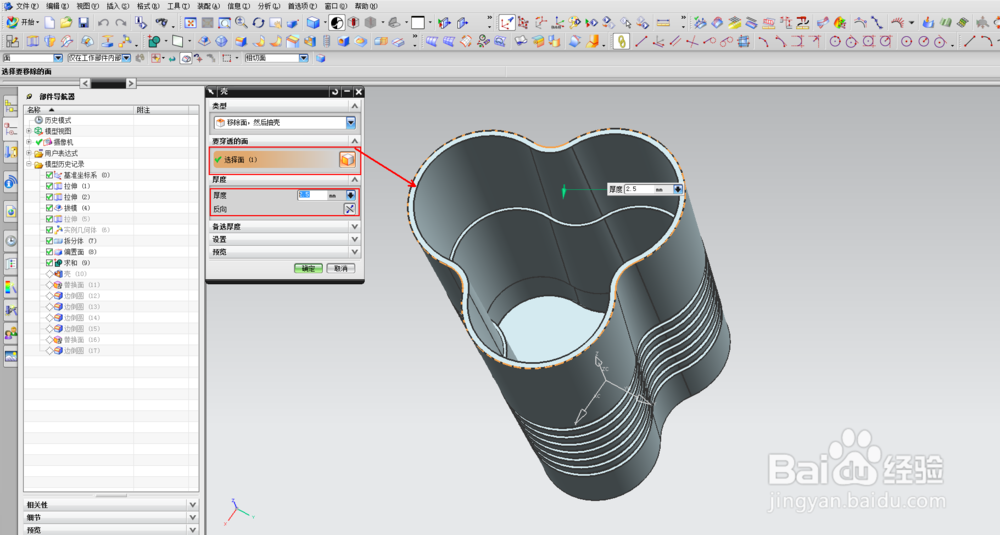Toggle checkbox for 偏置面 (8)

click(49, 252)
